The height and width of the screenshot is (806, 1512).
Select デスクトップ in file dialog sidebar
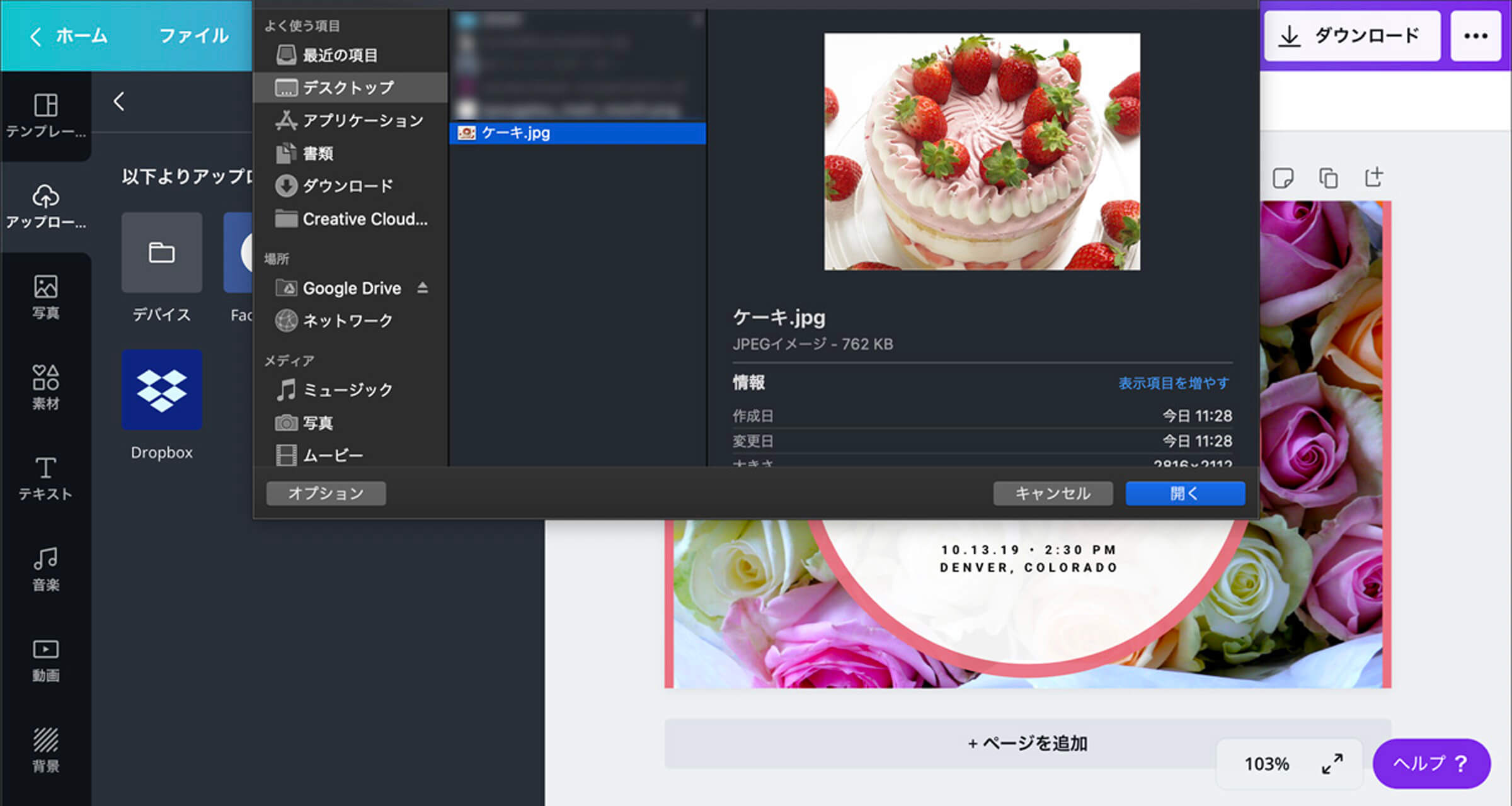coord(348,88)
